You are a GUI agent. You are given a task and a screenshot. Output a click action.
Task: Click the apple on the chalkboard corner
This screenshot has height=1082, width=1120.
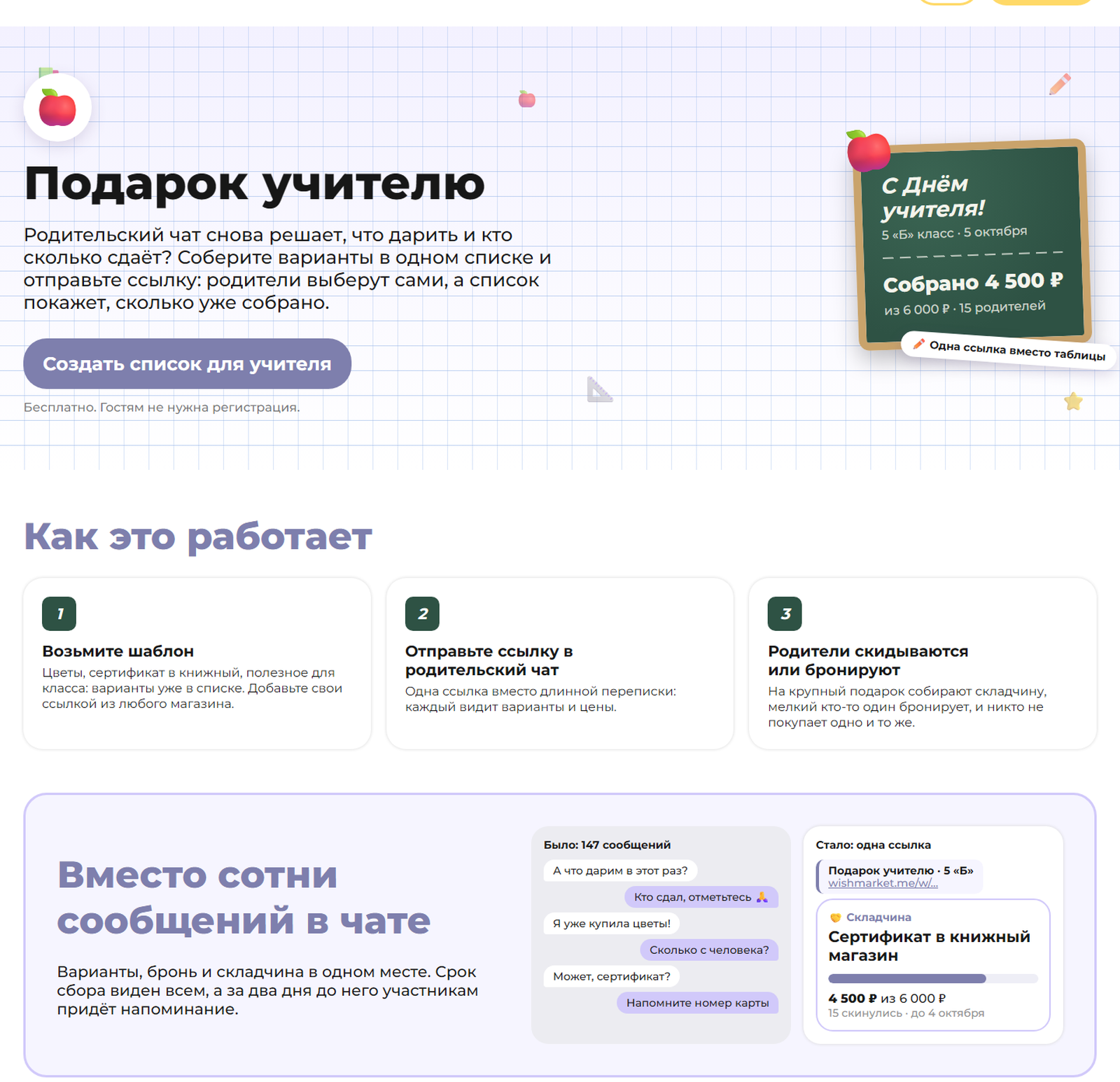(867, 150)
